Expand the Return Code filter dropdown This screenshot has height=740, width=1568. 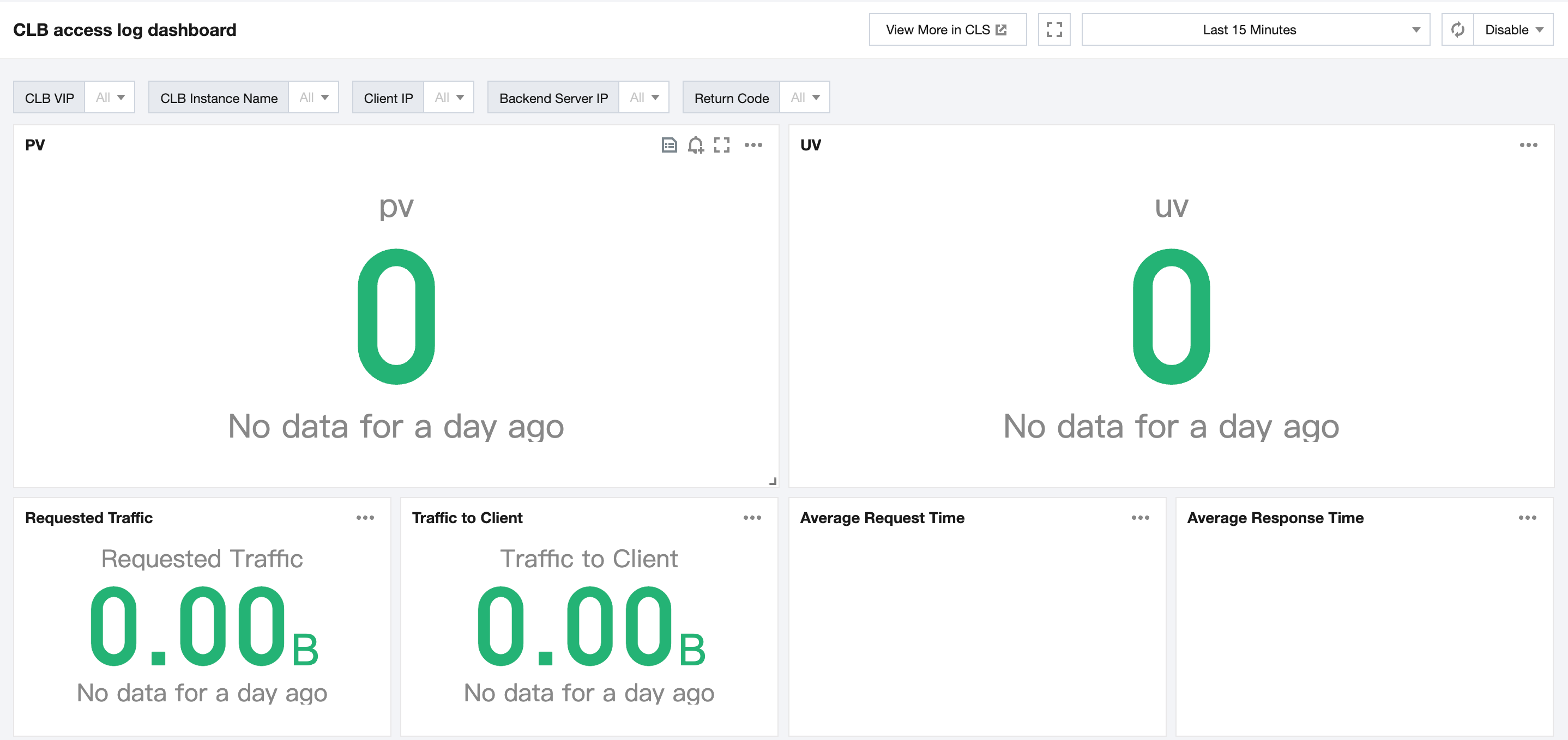click(805, 98)
